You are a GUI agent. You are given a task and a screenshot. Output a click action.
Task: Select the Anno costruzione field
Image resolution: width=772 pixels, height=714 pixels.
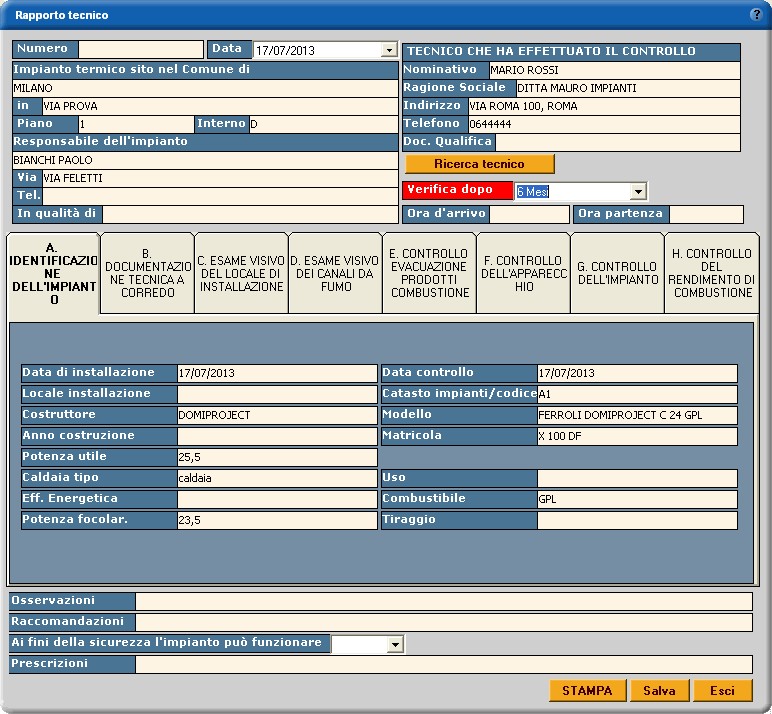tap(277, 436)
